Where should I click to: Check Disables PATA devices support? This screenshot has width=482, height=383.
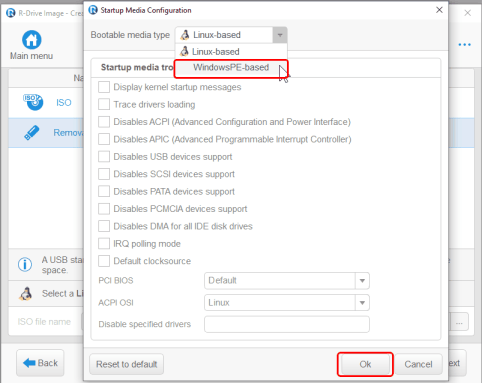[104, 191]
